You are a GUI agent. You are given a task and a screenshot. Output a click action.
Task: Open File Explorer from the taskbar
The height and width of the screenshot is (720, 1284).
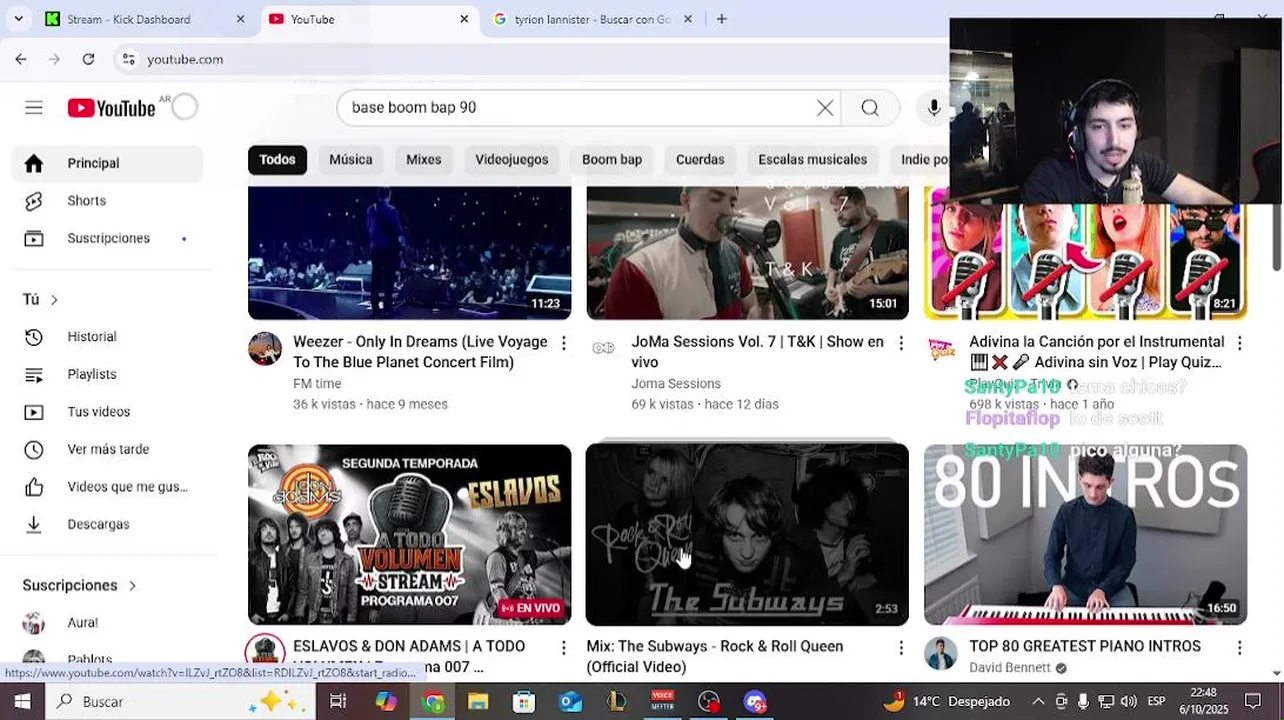point(477,701)
